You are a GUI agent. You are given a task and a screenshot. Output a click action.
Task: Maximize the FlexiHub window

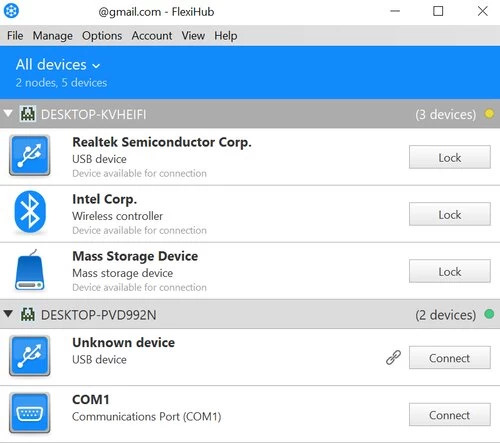[438, 11]
